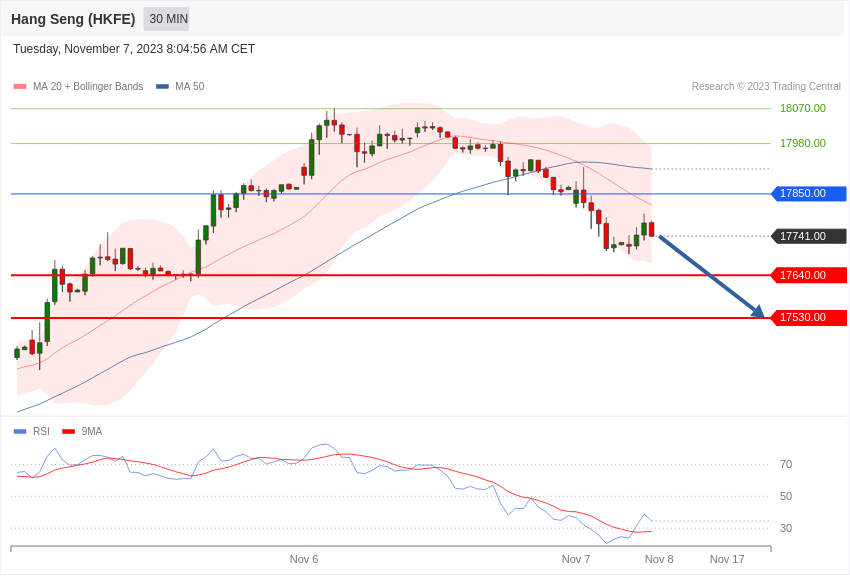This screenshot has height=576, width=850.
Task: Select the RSI legend label
Action: [41, 432]
